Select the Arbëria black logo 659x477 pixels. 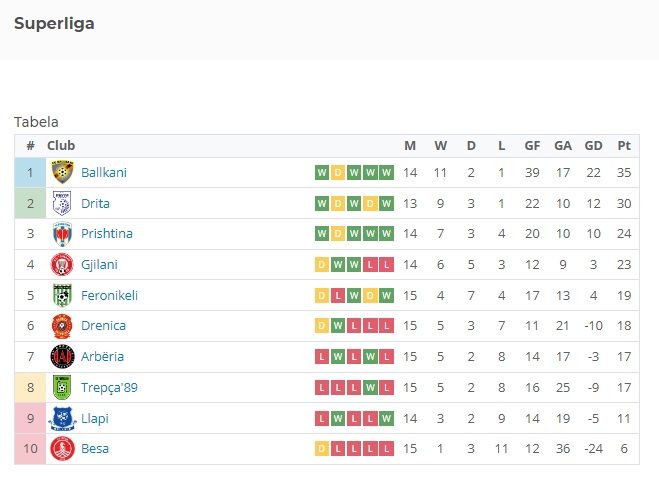[62, 356]
